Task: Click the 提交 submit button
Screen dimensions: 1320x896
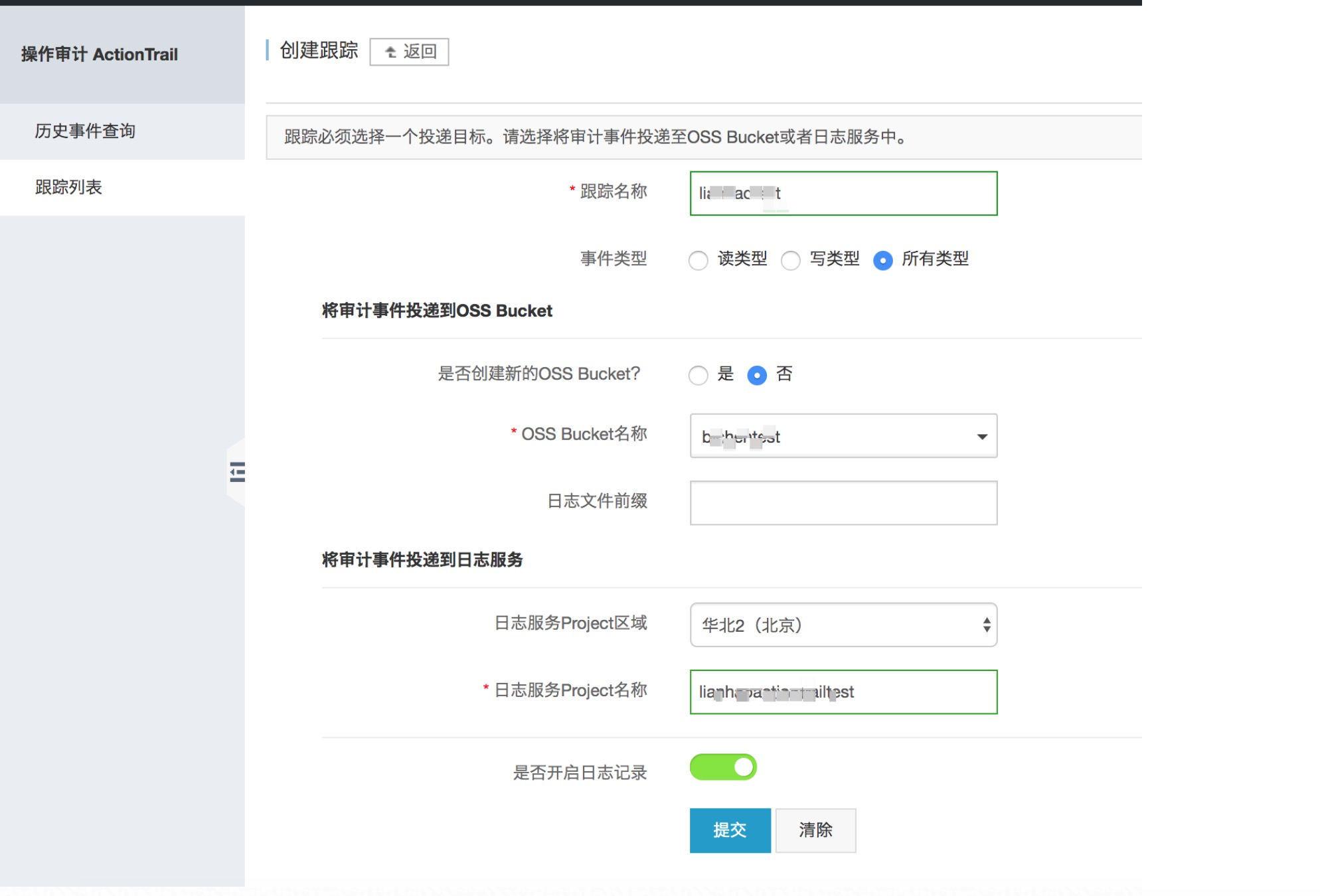Action: coord(730,830)
